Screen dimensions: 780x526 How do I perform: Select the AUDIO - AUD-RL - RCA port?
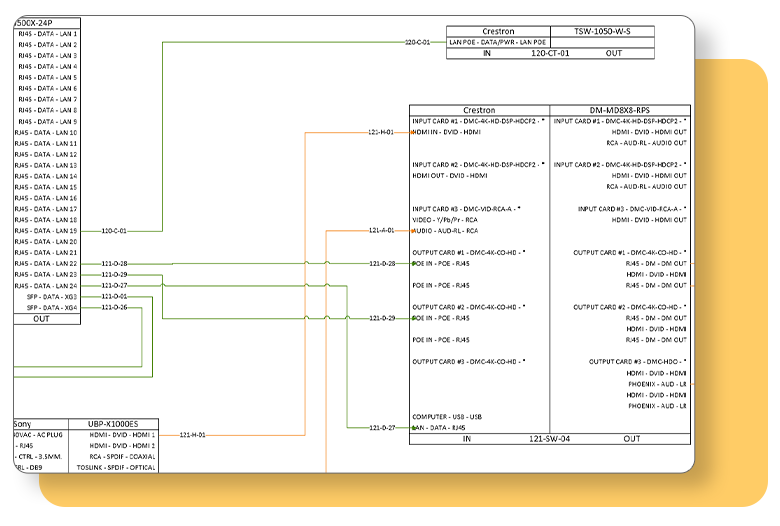445,231
